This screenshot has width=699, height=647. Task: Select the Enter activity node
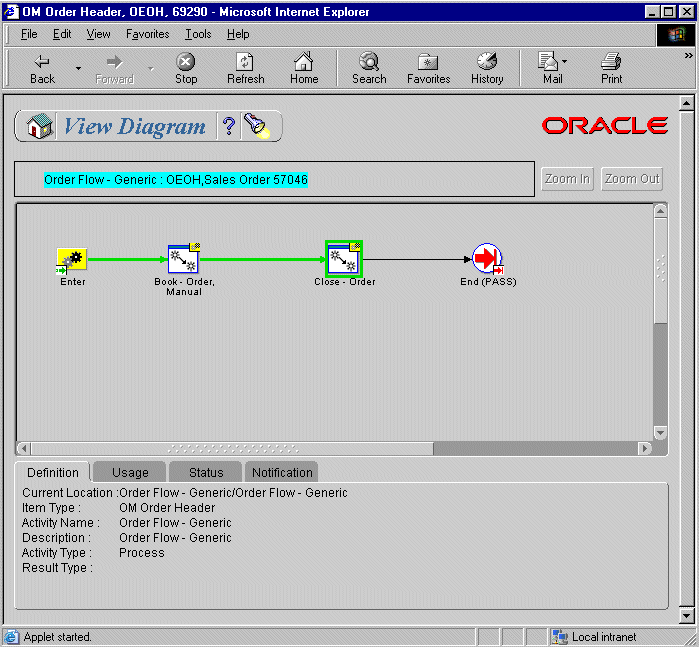coord(72,261)
